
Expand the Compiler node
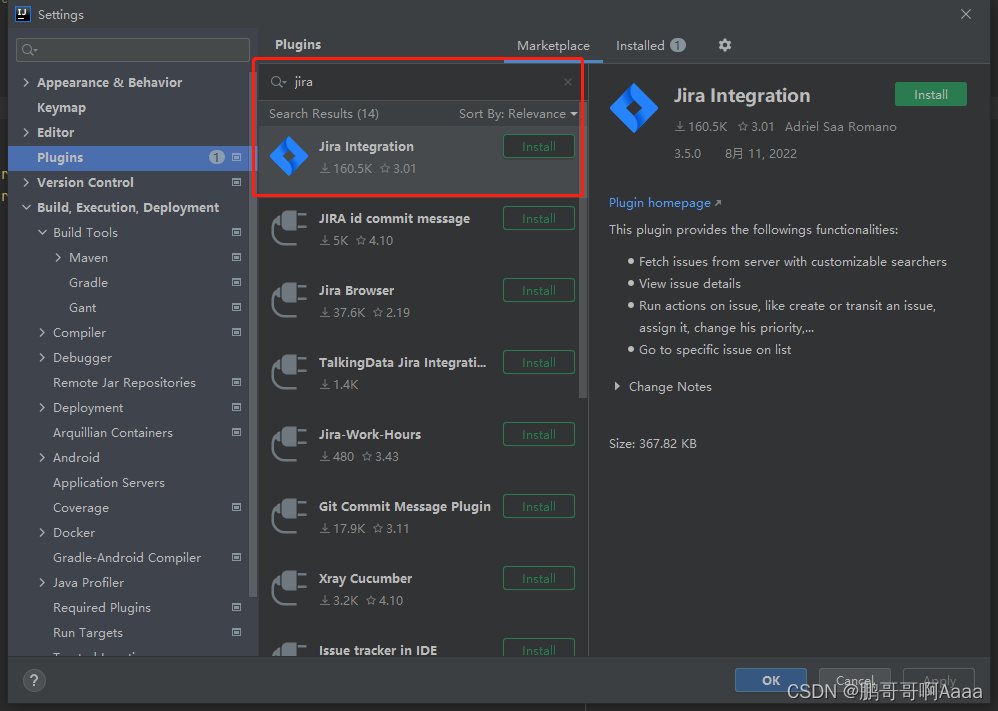pyautogui.click(x=42, y=332)
